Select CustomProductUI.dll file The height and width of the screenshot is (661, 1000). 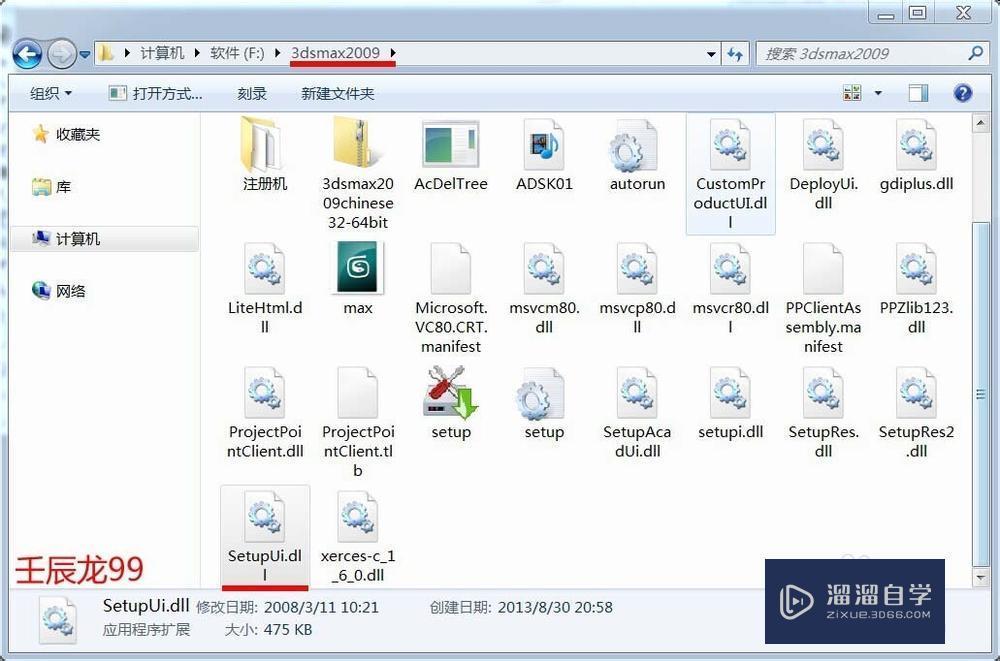point(730,174)
